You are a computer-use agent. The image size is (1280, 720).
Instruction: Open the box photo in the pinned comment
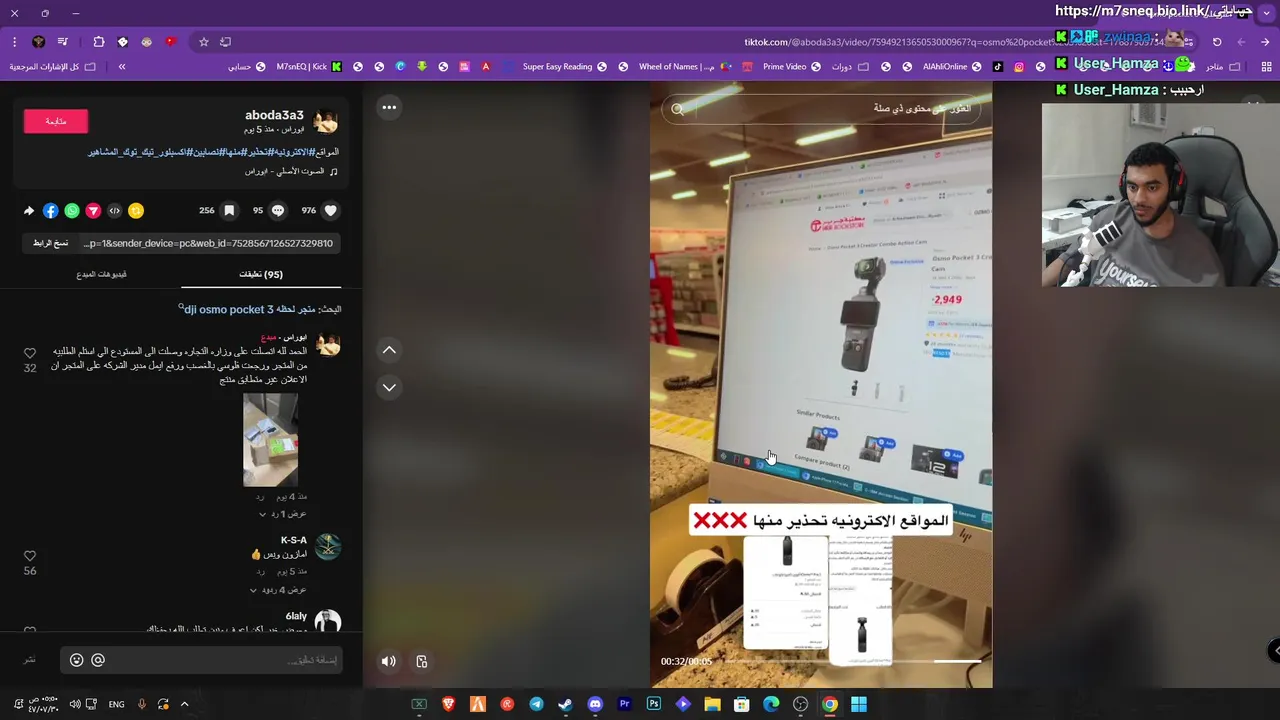coord(270,440)
